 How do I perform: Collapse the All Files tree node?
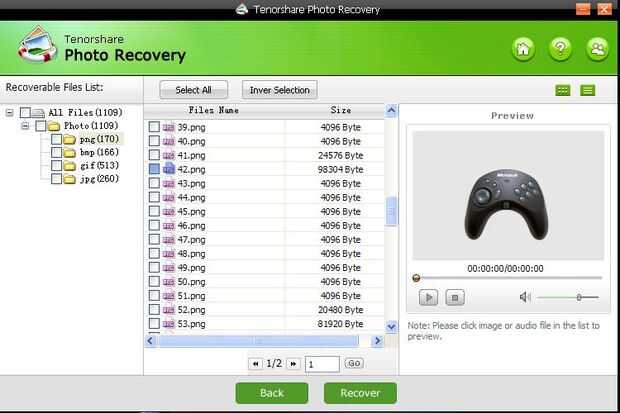pos(9,113)
